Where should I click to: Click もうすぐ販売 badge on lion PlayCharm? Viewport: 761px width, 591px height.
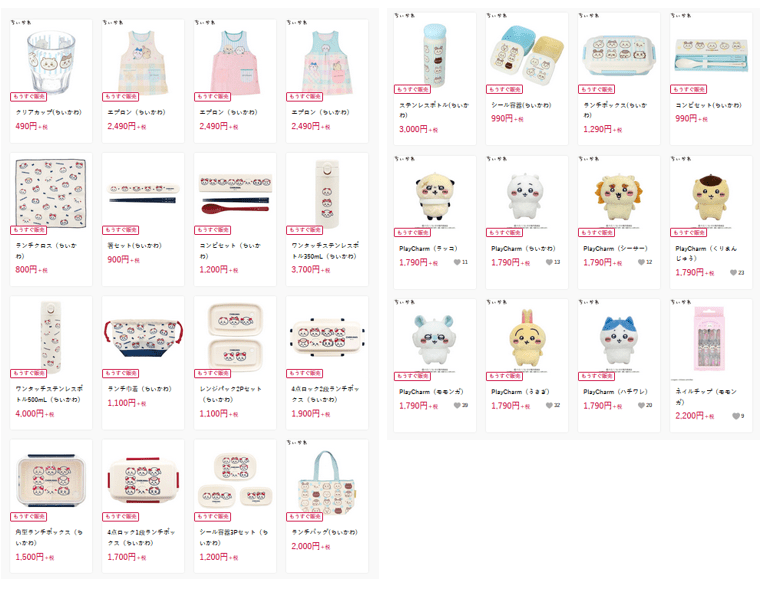[x=596, y=233]
